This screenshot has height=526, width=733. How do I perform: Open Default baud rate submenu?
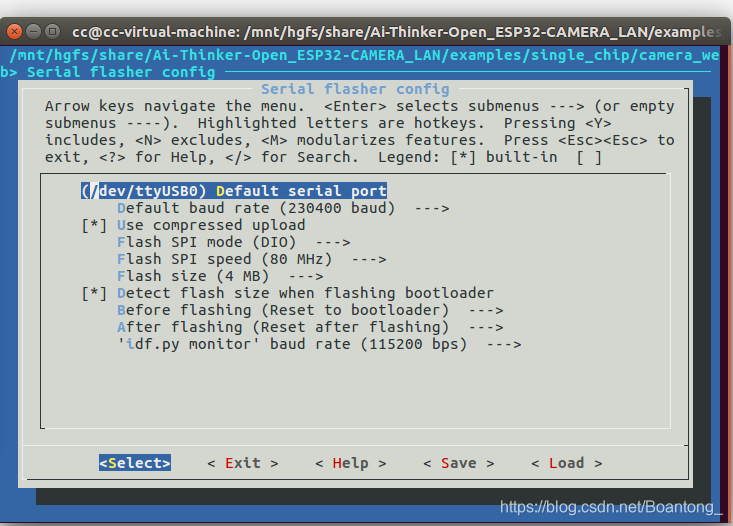pos(283,208)
